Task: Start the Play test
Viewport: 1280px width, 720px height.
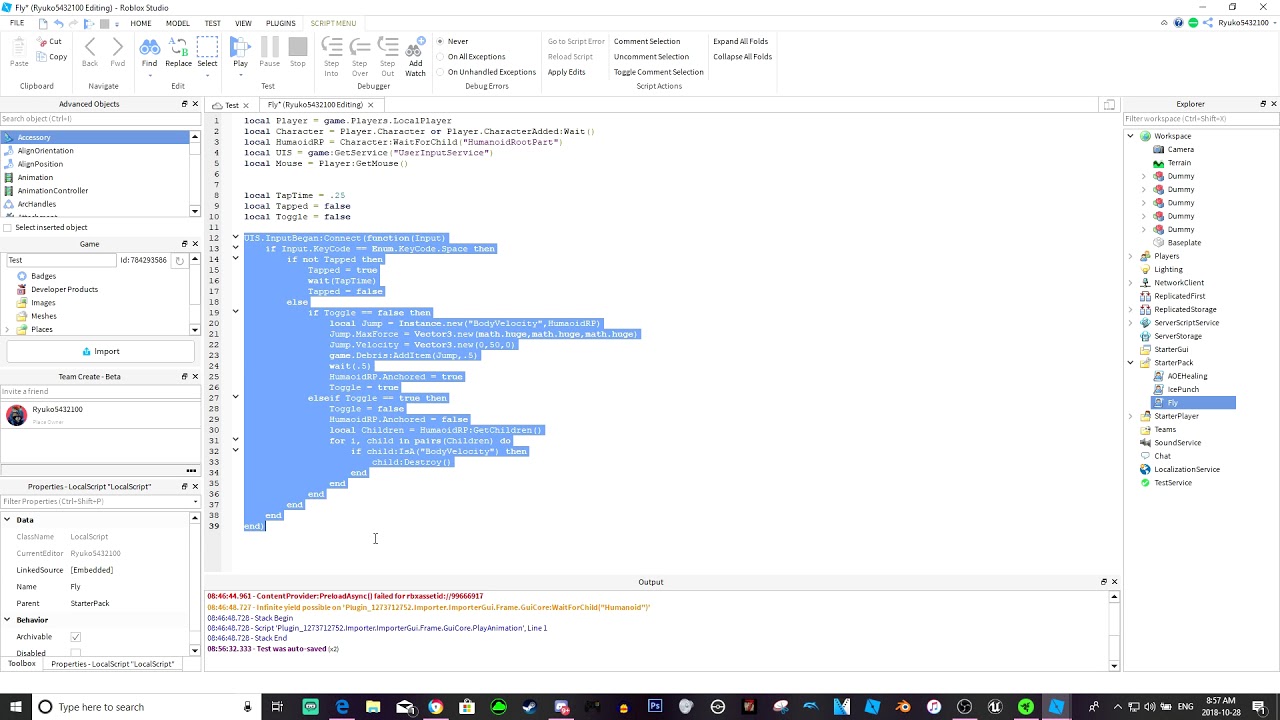Action: (240, 52)
